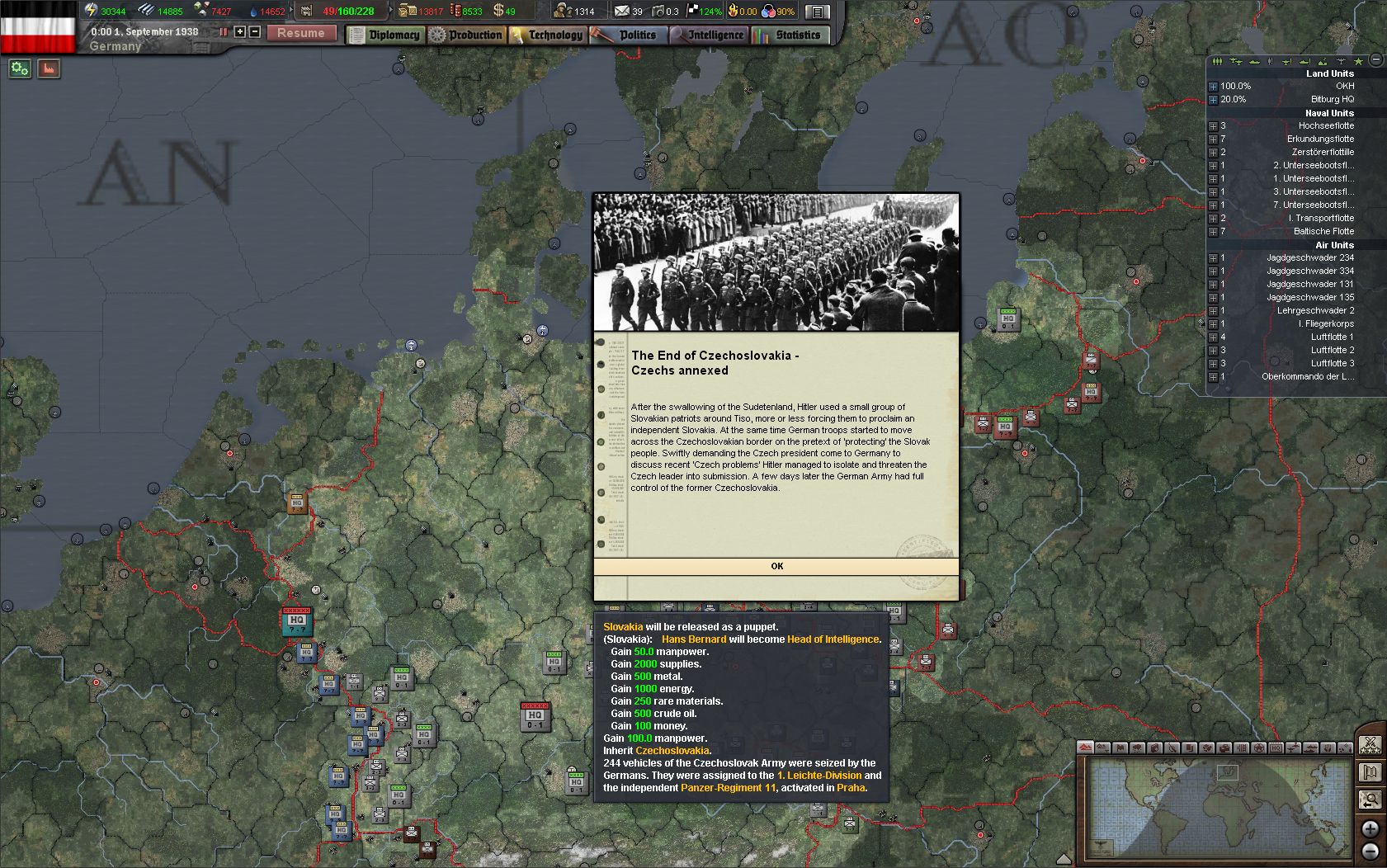Image resolution: width=1387 pixels, height=868 pixels.
Task: Expand the Hochseeflotte fleet entry
Action: (1213, 125)
